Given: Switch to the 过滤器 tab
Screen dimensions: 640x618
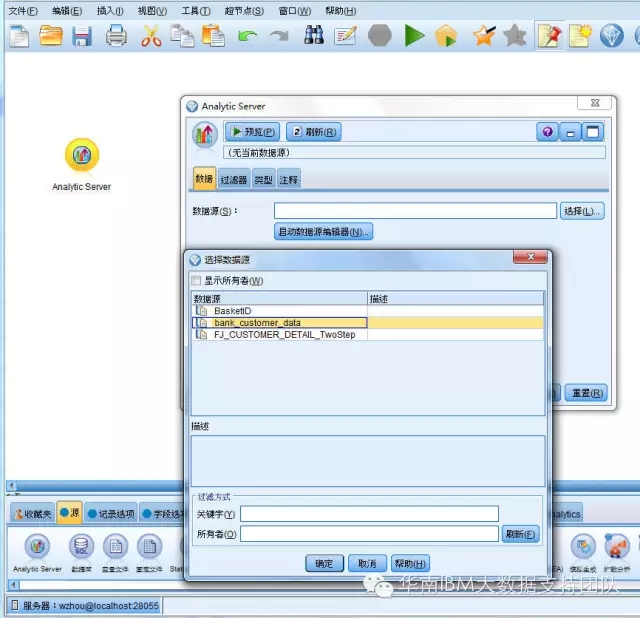Looking at the screenshot, I should point(234,179).
